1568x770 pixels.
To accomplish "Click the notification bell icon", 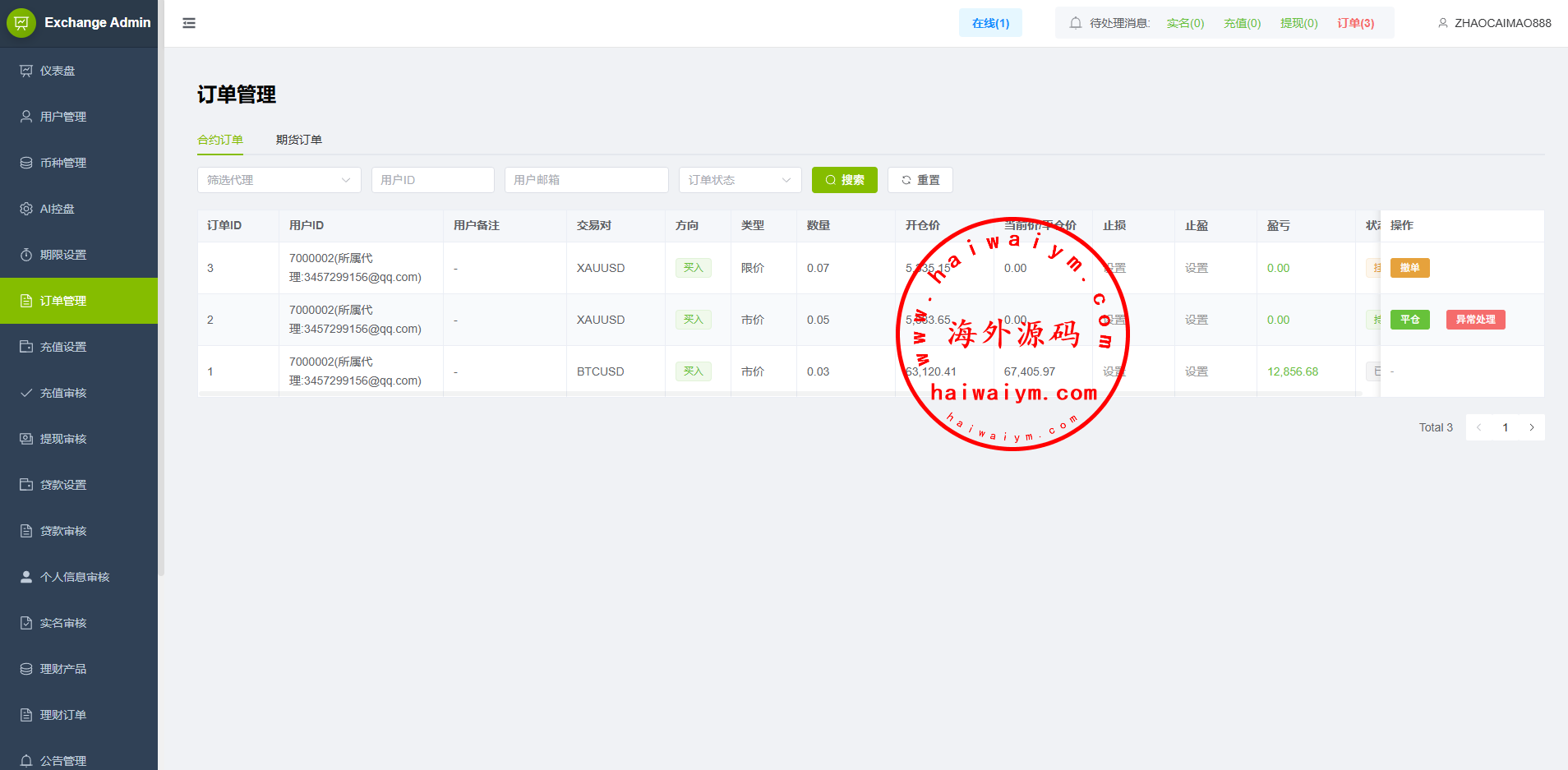I will 1075,23.
